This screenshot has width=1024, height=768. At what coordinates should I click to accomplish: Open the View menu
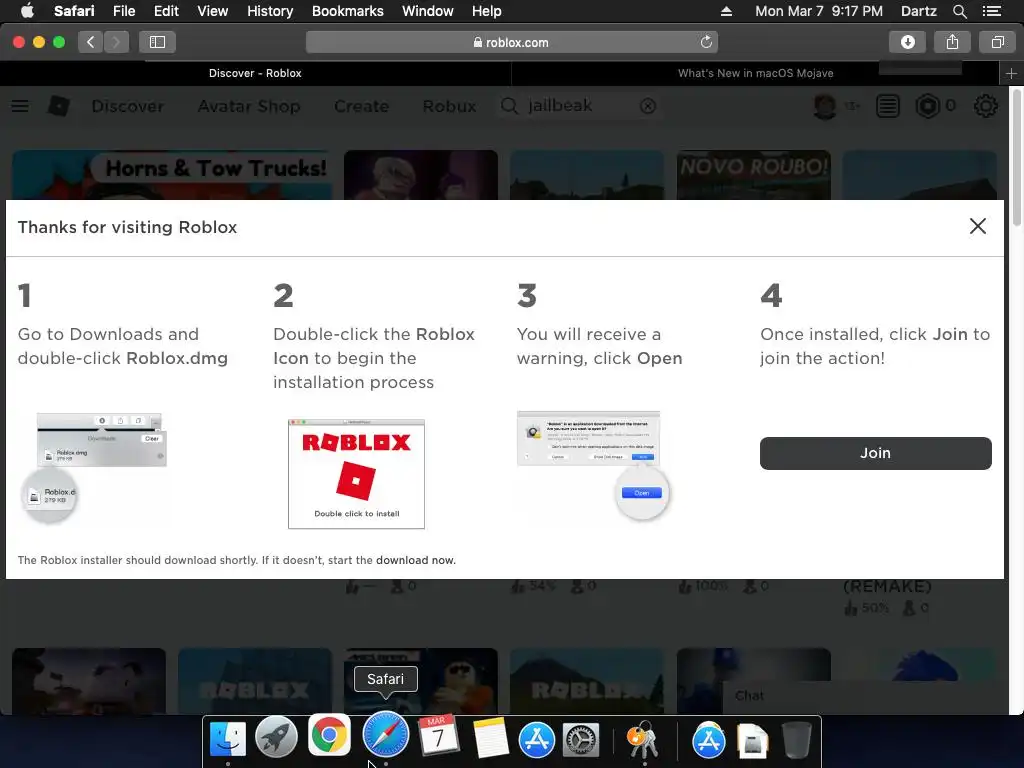point(213,11)
